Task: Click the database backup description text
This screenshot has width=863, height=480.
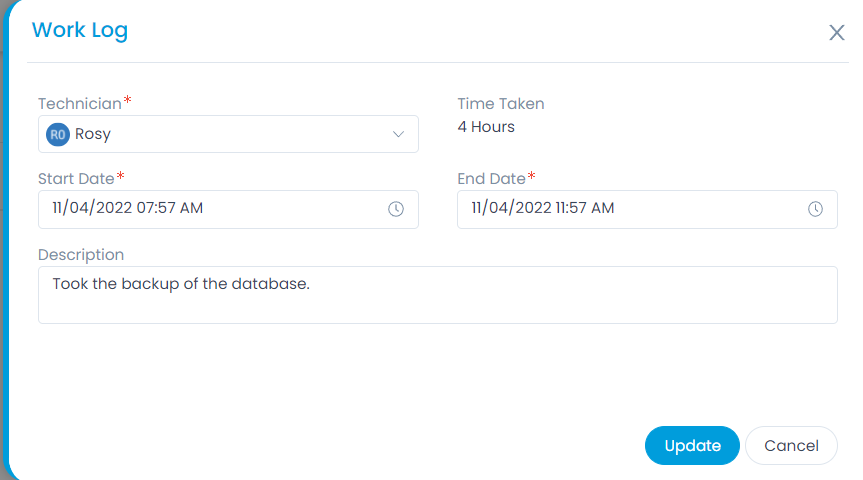Action: pyautogui.click(x=181, y=284)
